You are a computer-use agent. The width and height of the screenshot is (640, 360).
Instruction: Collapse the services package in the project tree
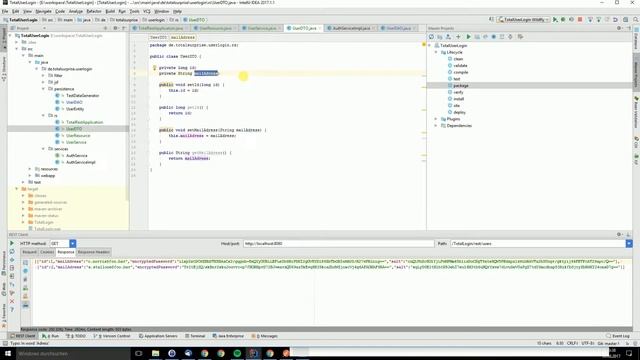click(x=43, y=149)
